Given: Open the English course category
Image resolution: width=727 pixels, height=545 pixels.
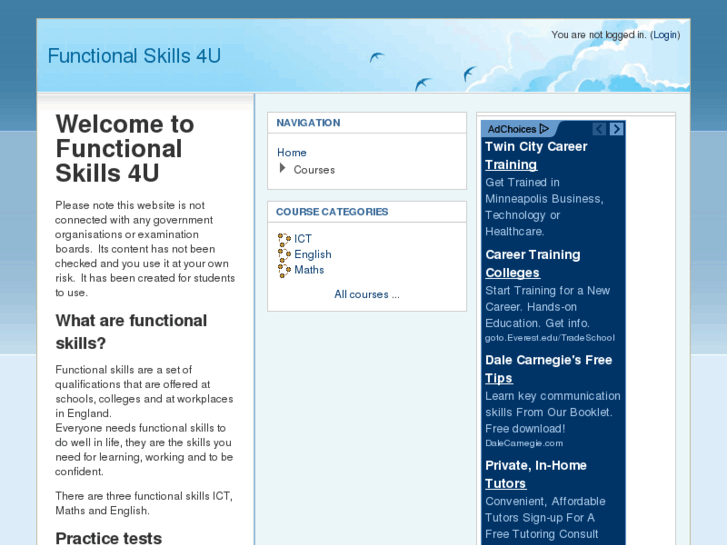Looking at the screenshot, I should (313, 255).
